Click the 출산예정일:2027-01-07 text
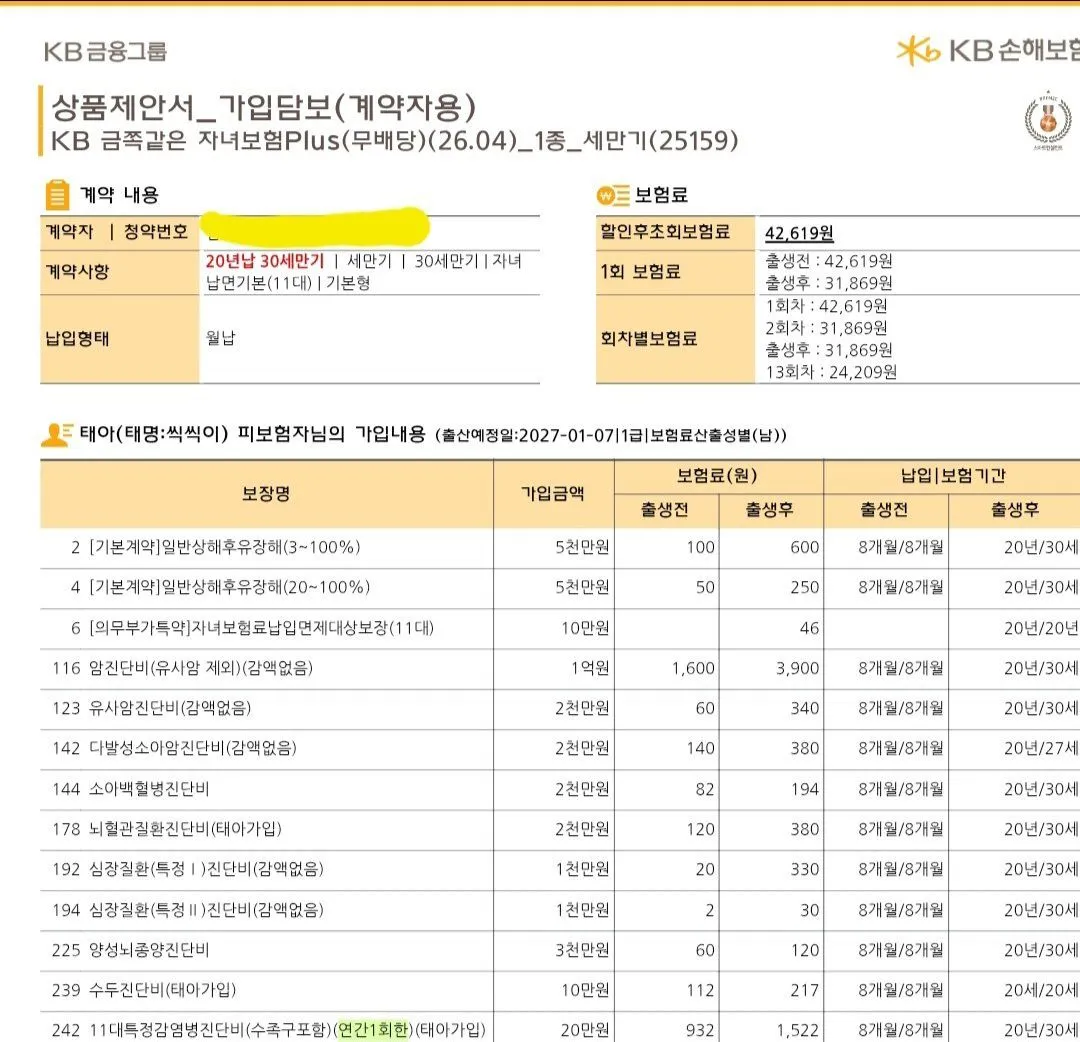Screen dimensions: 1080x1042 point(528,436)
